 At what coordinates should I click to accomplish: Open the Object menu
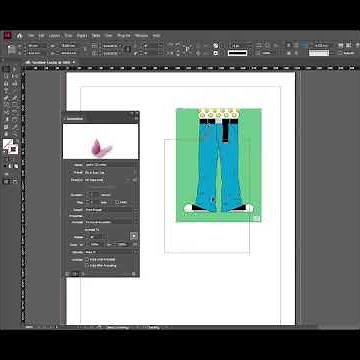pyautogui.click(x=82, y=36)
